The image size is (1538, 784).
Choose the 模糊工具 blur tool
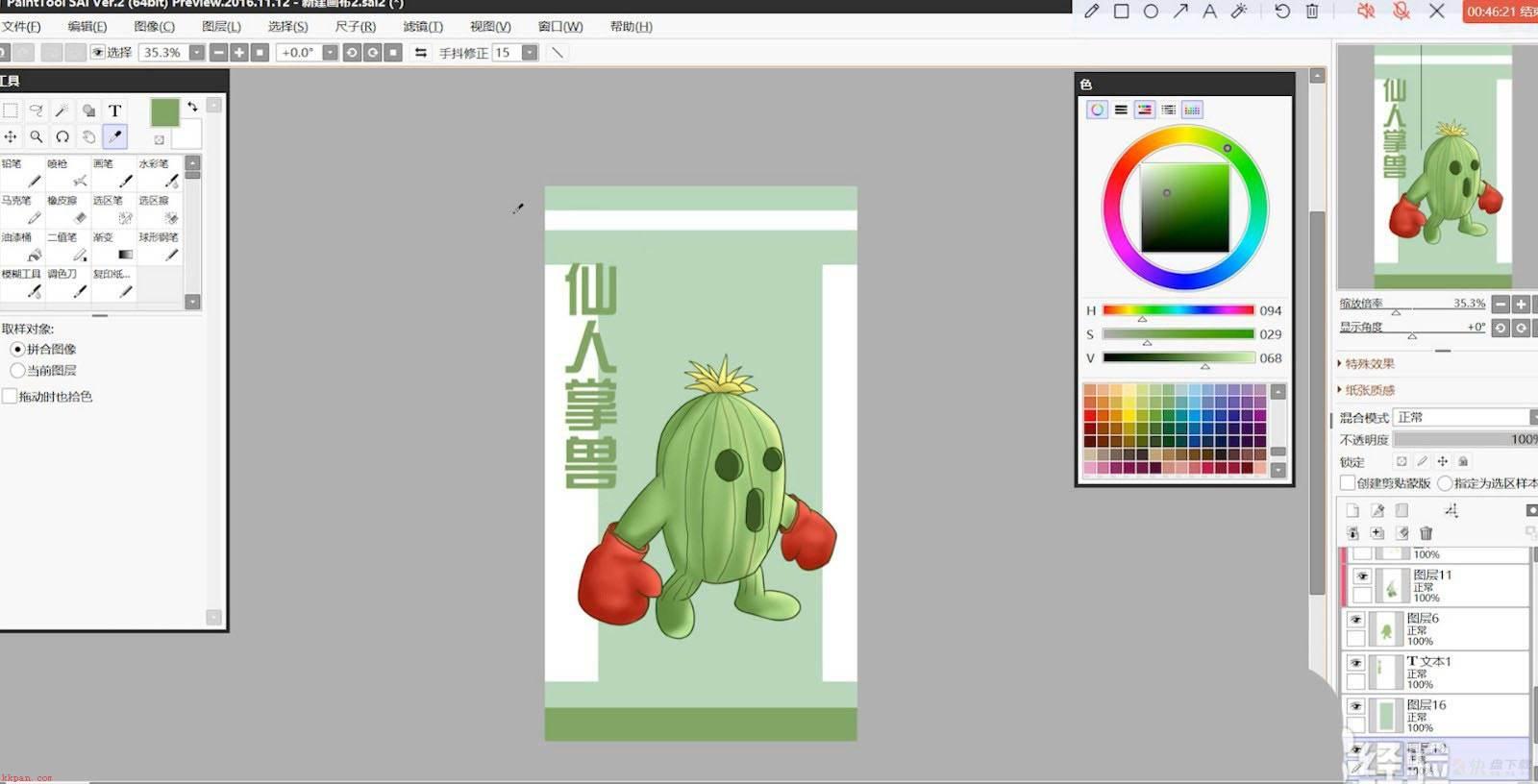pos(22,282)
